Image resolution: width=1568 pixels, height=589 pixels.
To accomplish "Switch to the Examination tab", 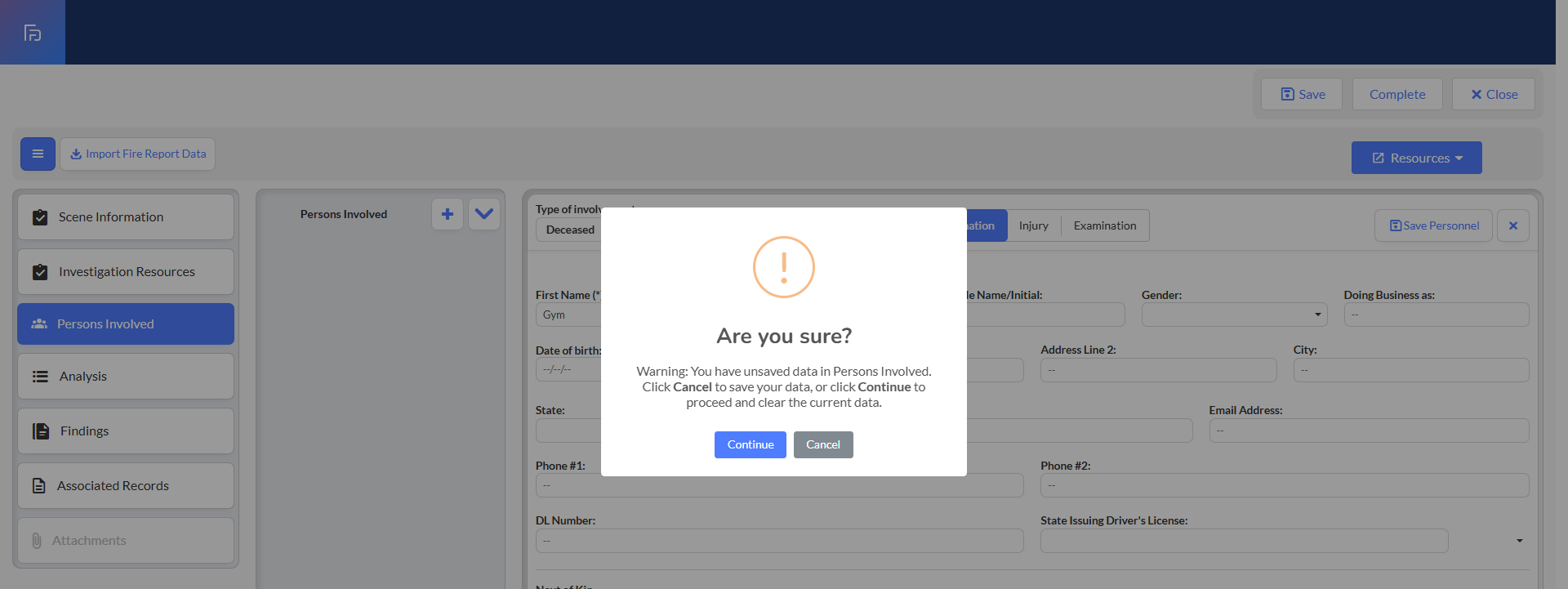I will 1104,225.
